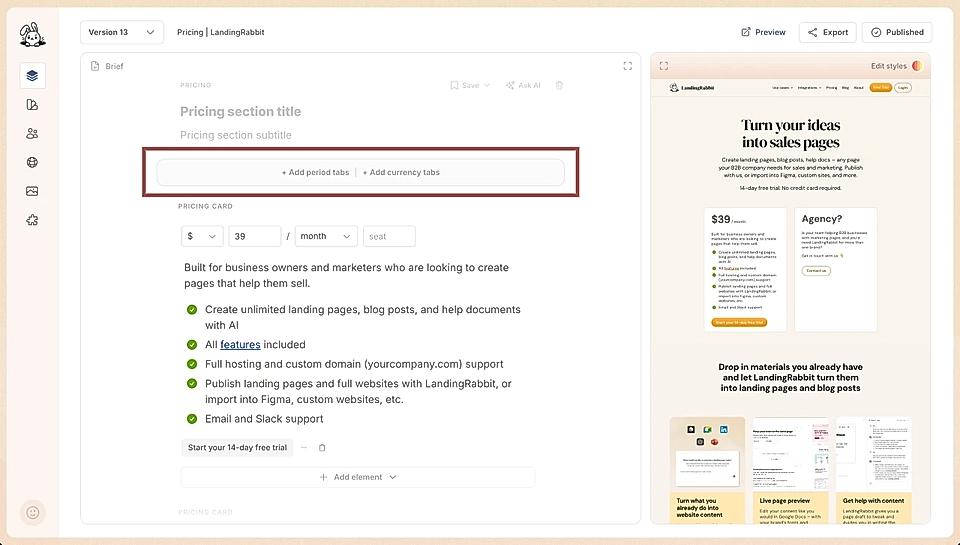Open the features hyperlink
Screen dimensions: 960x545
[x=240, y=345]
